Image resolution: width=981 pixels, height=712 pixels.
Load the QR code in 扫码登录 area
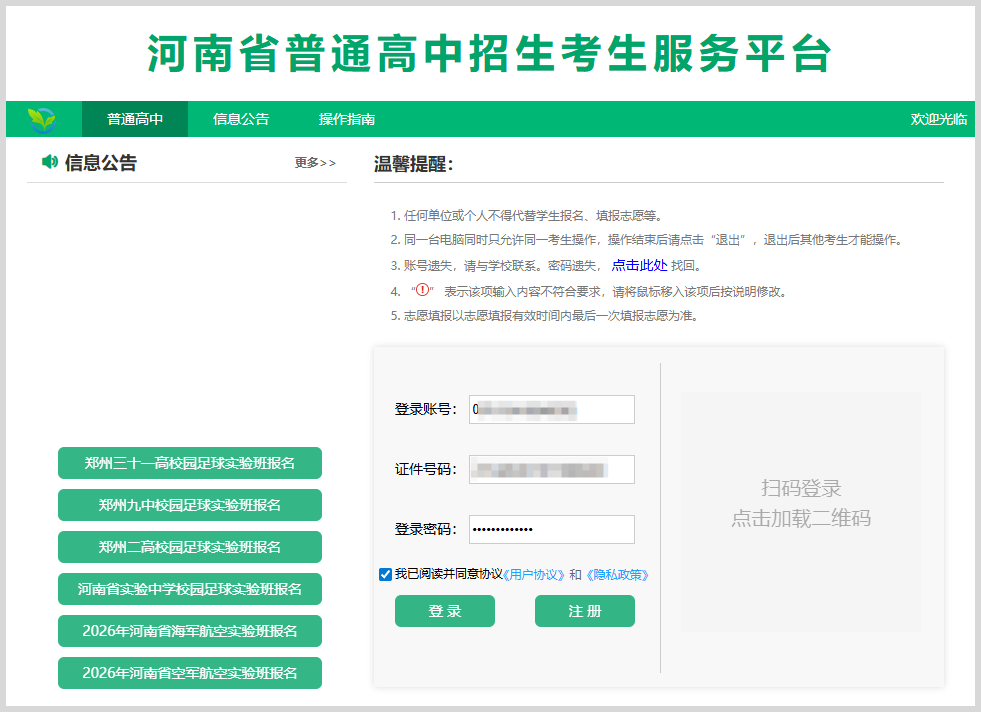click(x=801, y=512)
